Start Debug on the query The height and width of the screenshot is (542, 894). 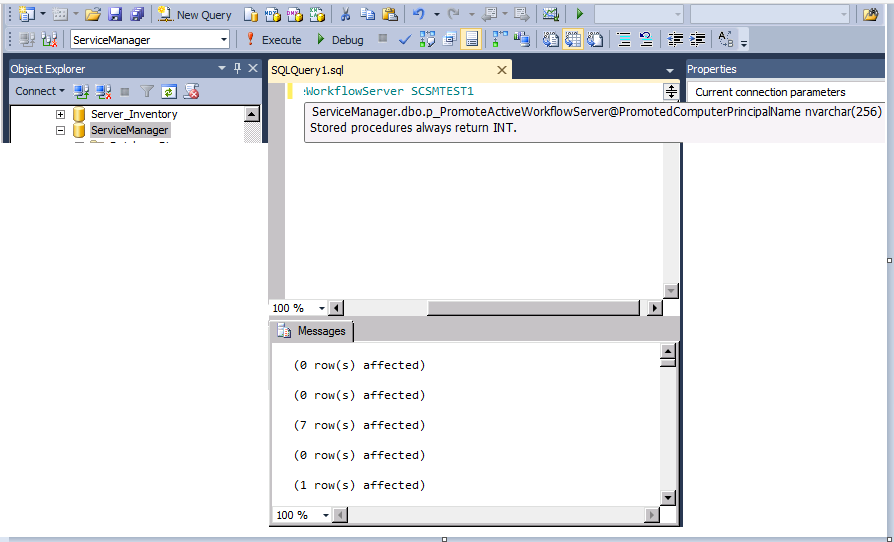339,39
